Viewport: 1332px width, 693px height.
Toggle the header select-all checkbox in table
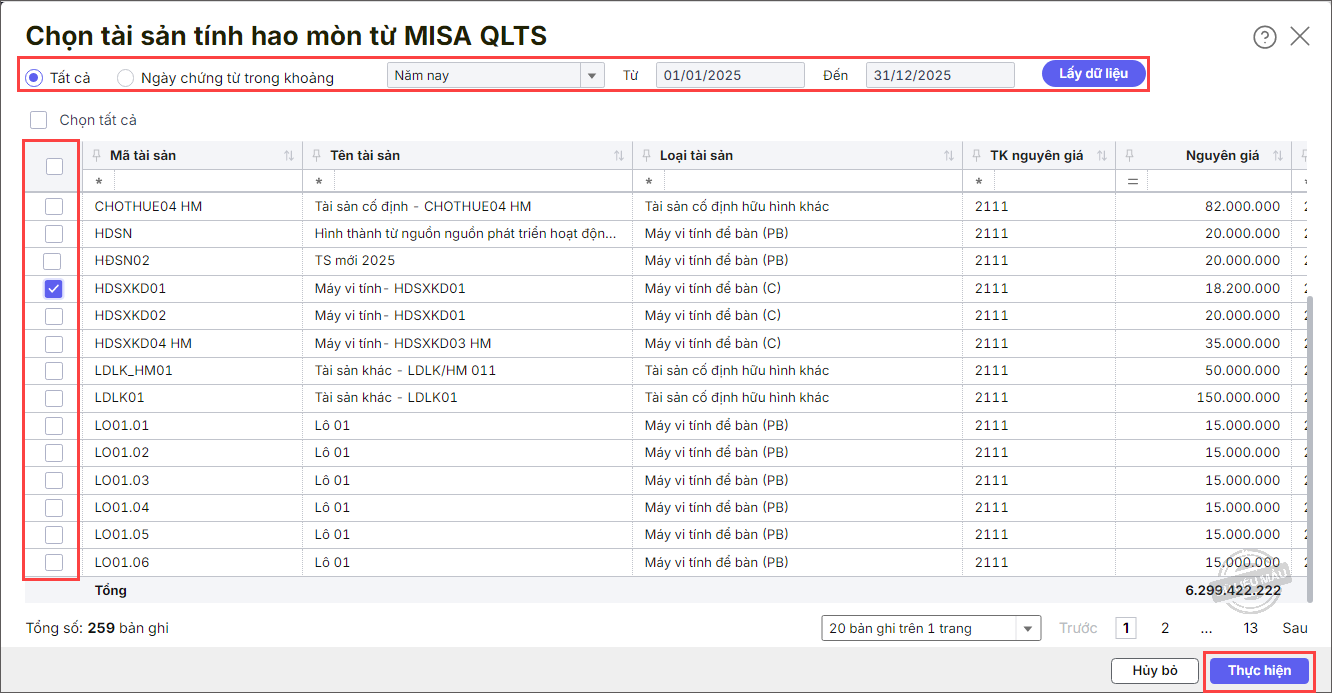click(54, 167)
